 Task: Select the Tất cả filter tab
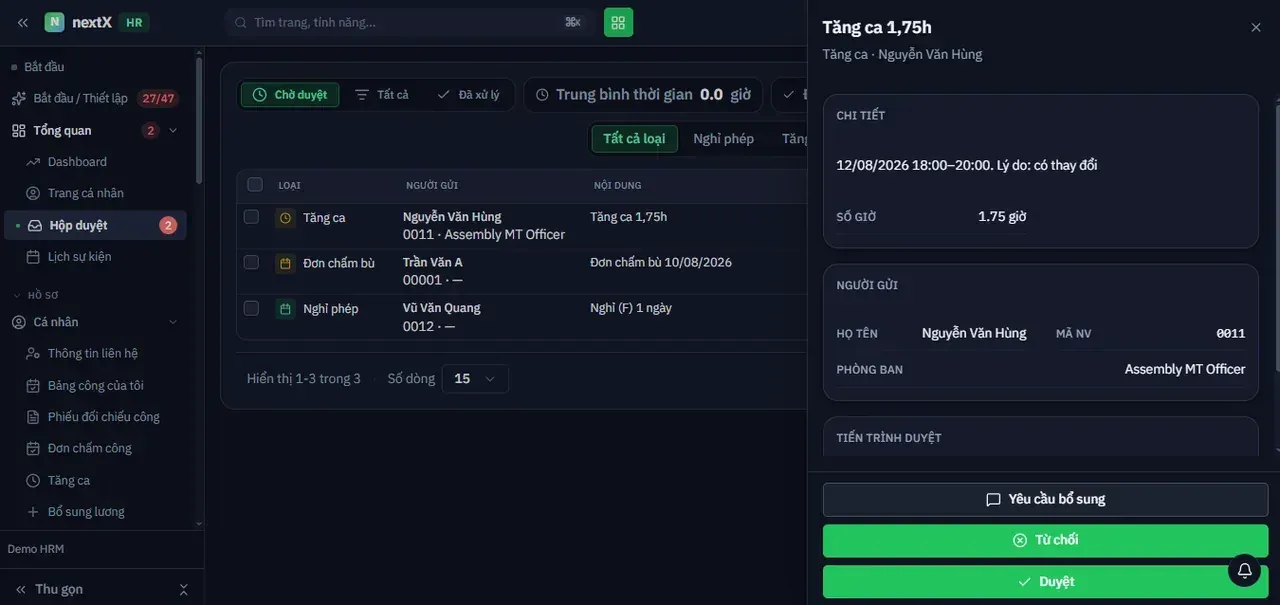(x=382, y=95)
